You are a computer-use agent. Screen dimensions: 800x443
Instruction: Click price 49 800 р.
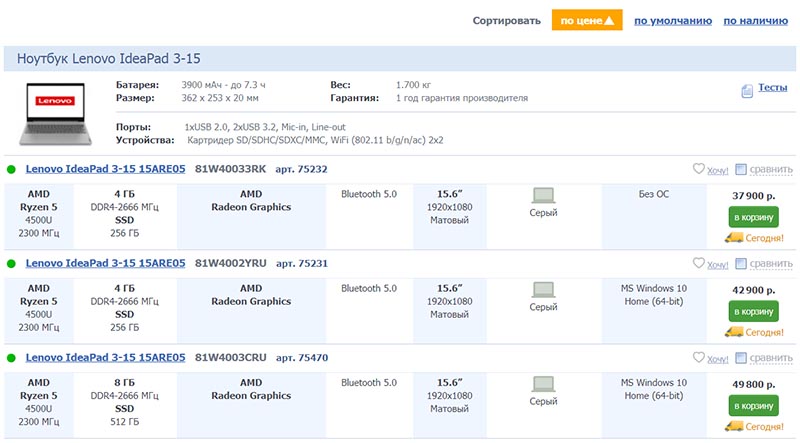(x=754, y=385)
